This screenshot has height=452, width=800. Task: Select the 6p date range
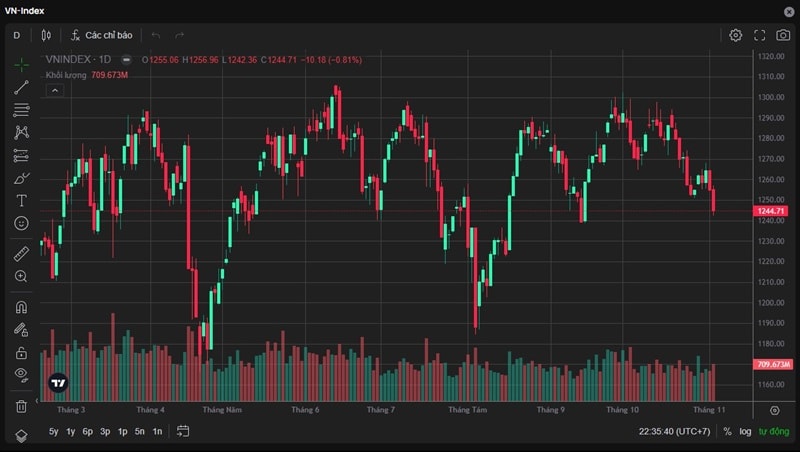[88, 432]
